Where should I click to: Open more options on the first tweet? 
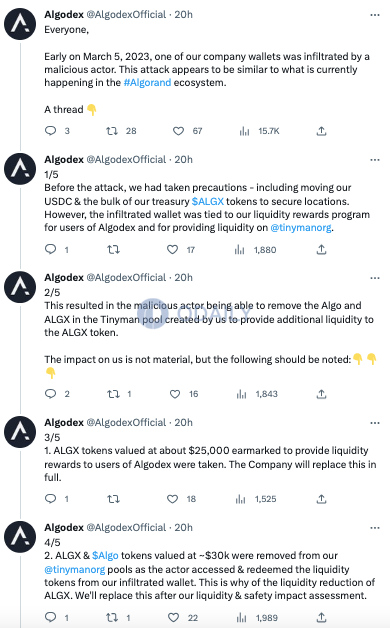click(375, 15)
